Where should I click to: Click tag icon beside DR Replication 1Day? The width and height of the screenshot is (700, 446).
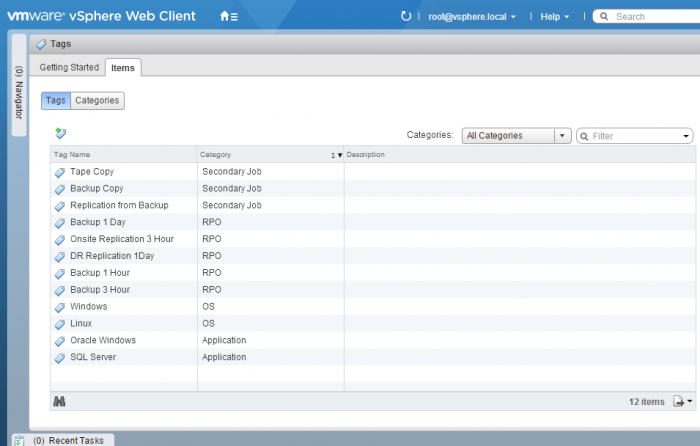tap(60, 257)
